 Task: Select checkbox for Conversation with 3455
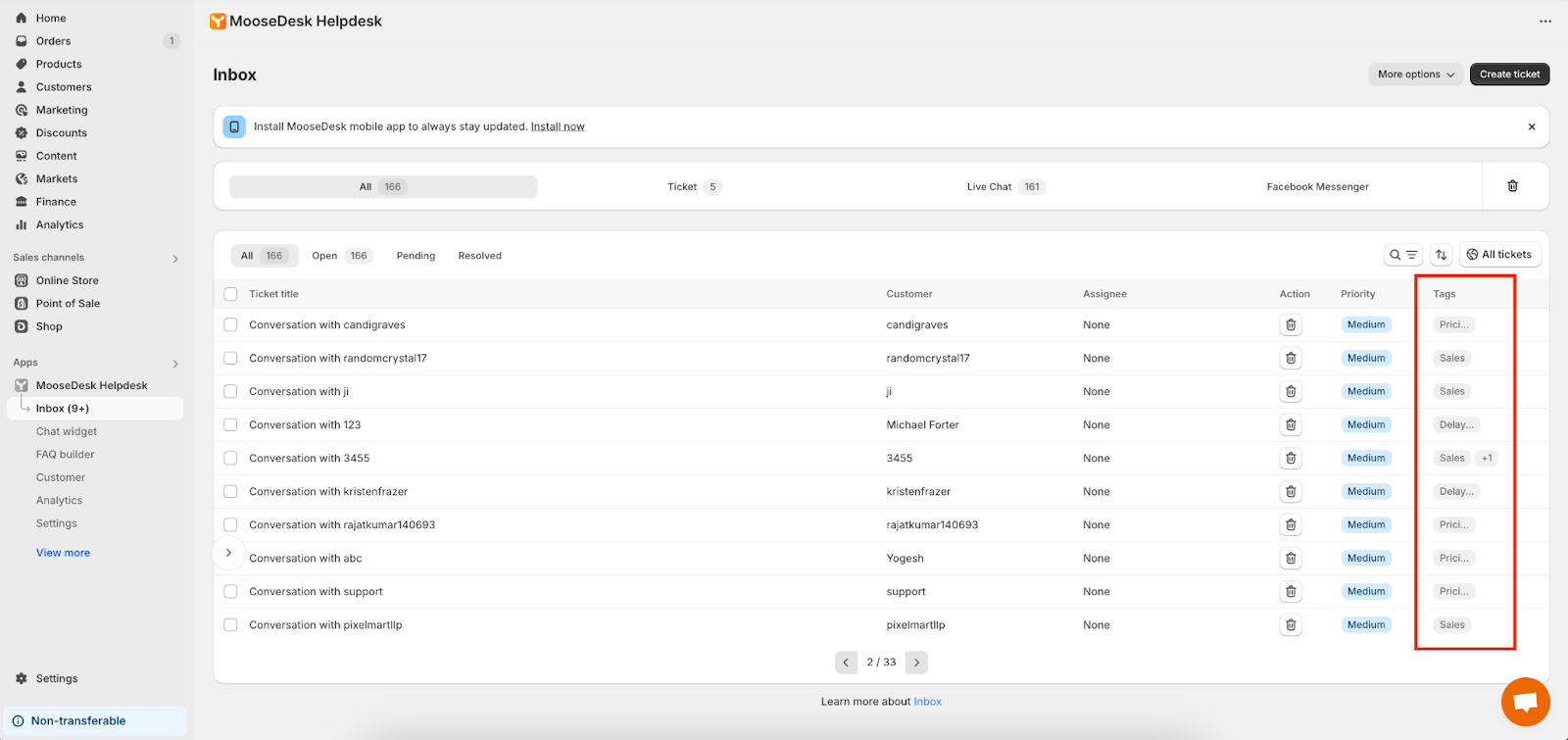(x=230, y=459)
